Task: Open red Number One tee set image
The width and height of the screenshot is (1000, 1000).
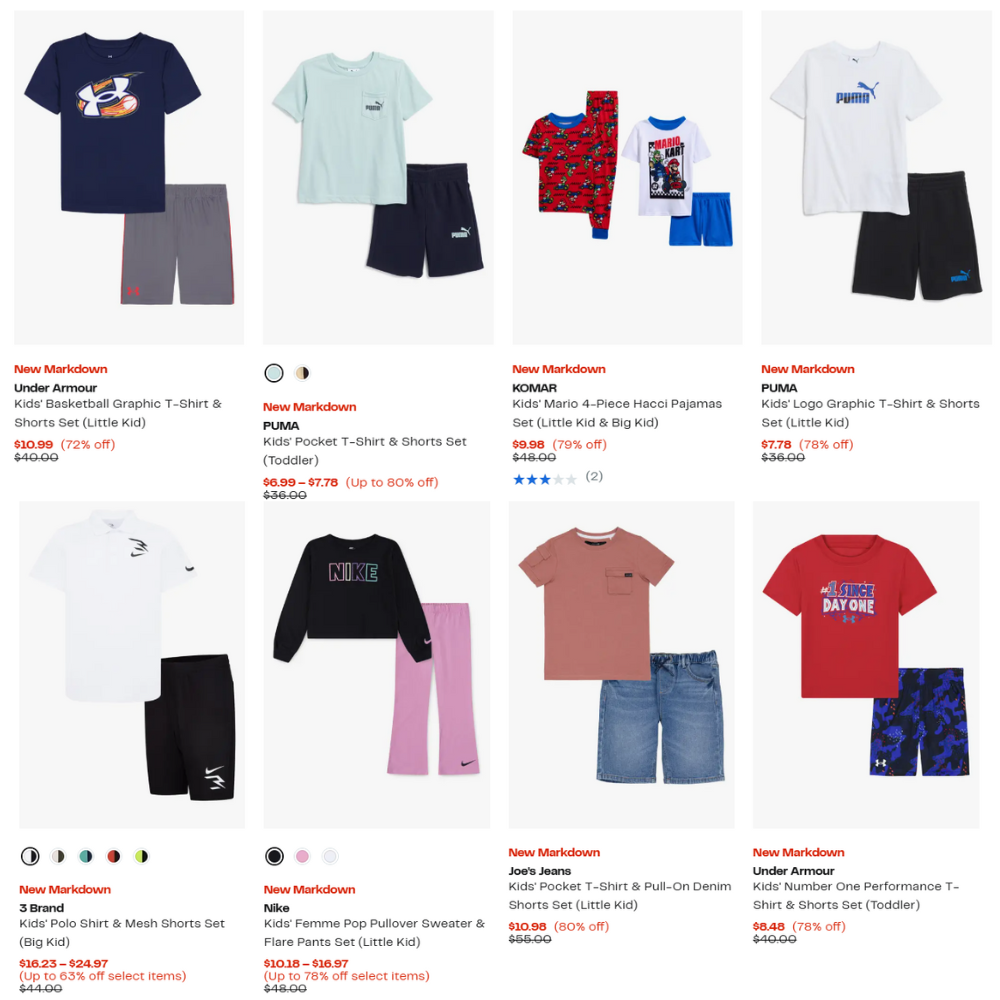Action: click(866, 665)
